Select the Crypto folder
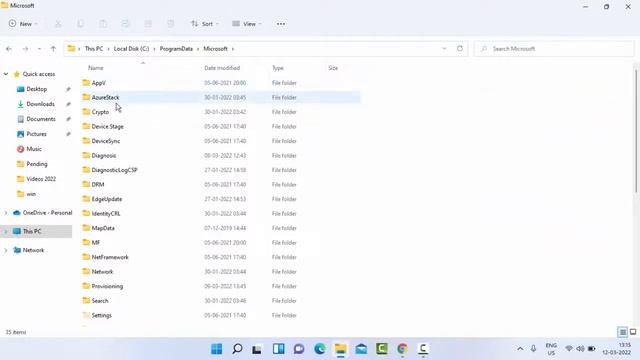The image size is (640, 360). tap(100, 112)
